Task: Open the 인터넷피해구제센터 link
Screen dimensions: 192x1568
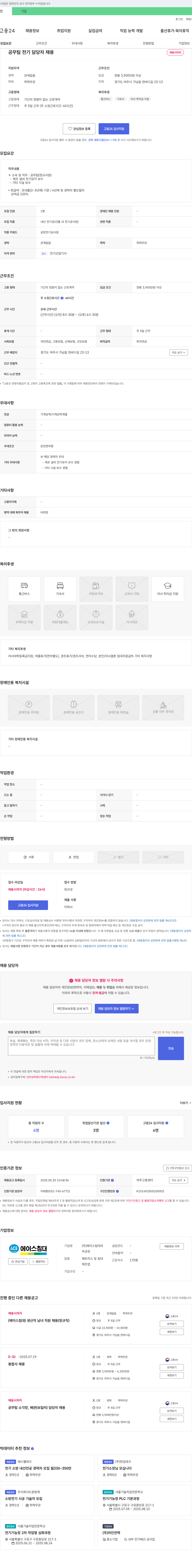Action: 51,1077
